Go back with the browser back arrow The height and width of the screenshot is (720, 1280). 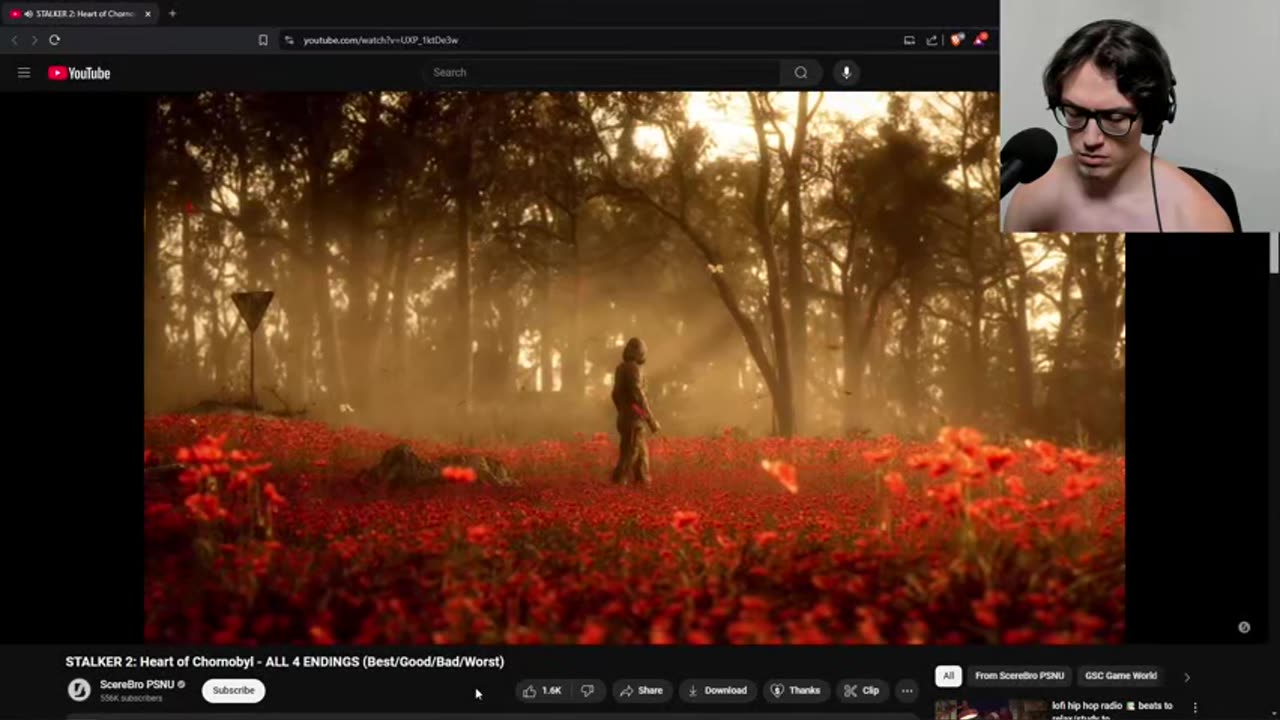(x=14, y=40)
